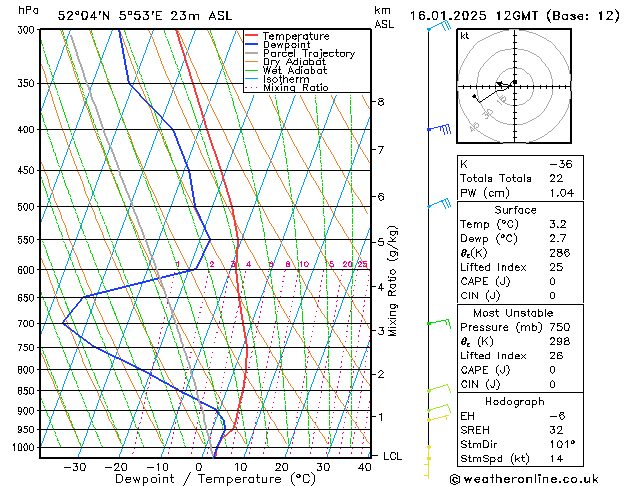Click the 'Mixing Ratio (g/kg)' vertical axis title
Viewport: 629px width, 486px height.
coord(393,281)
